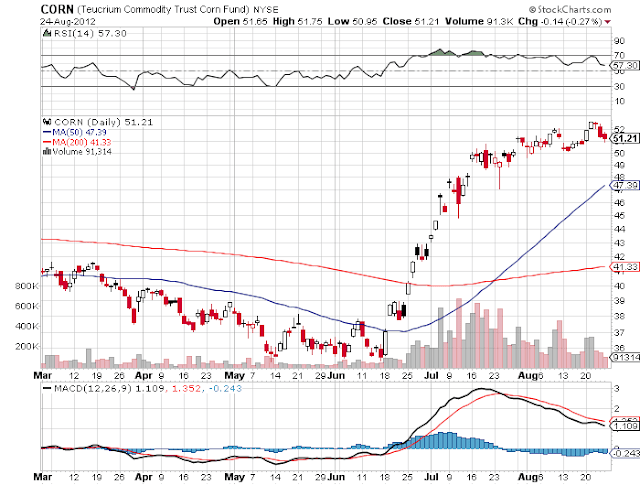
Task: Click the volume bars icon in legend
Action: tap(47, 151)
